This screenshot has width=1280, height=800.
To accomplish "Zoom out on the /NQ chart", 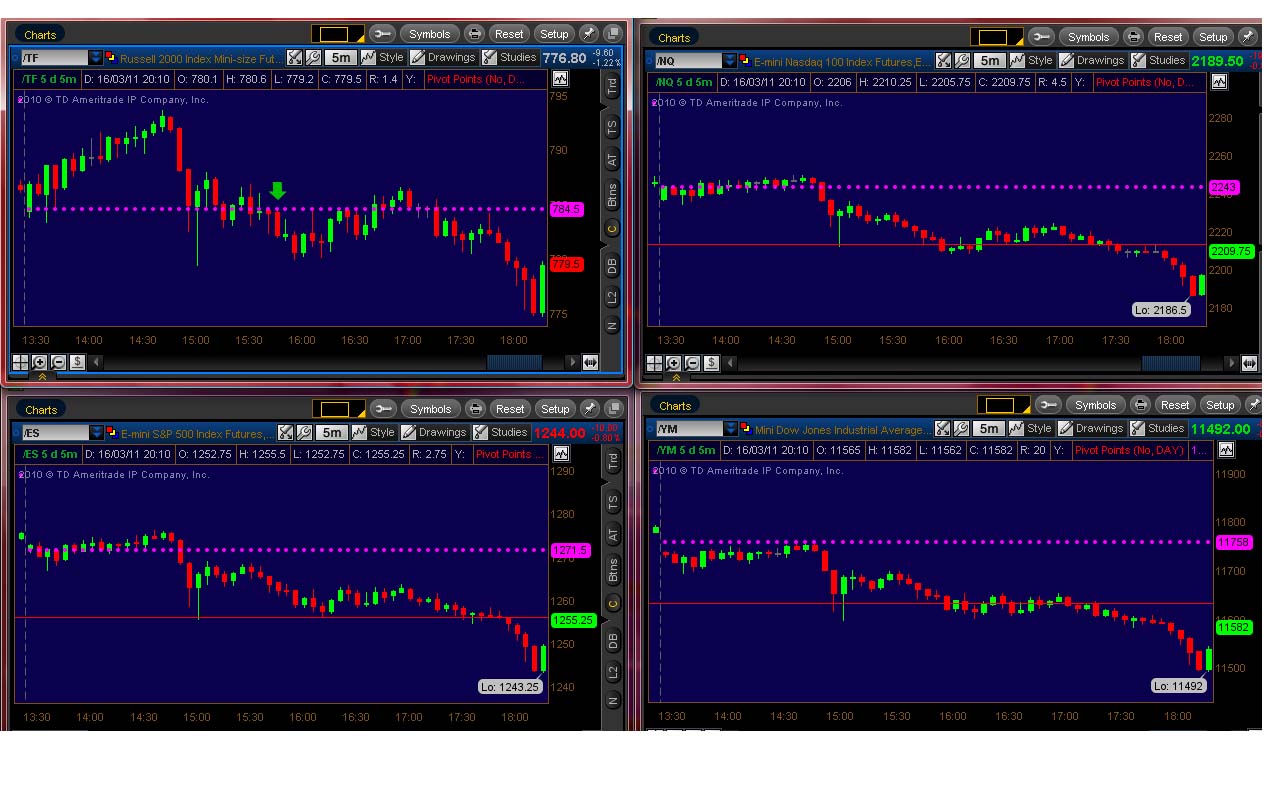I will pos(692,363).
